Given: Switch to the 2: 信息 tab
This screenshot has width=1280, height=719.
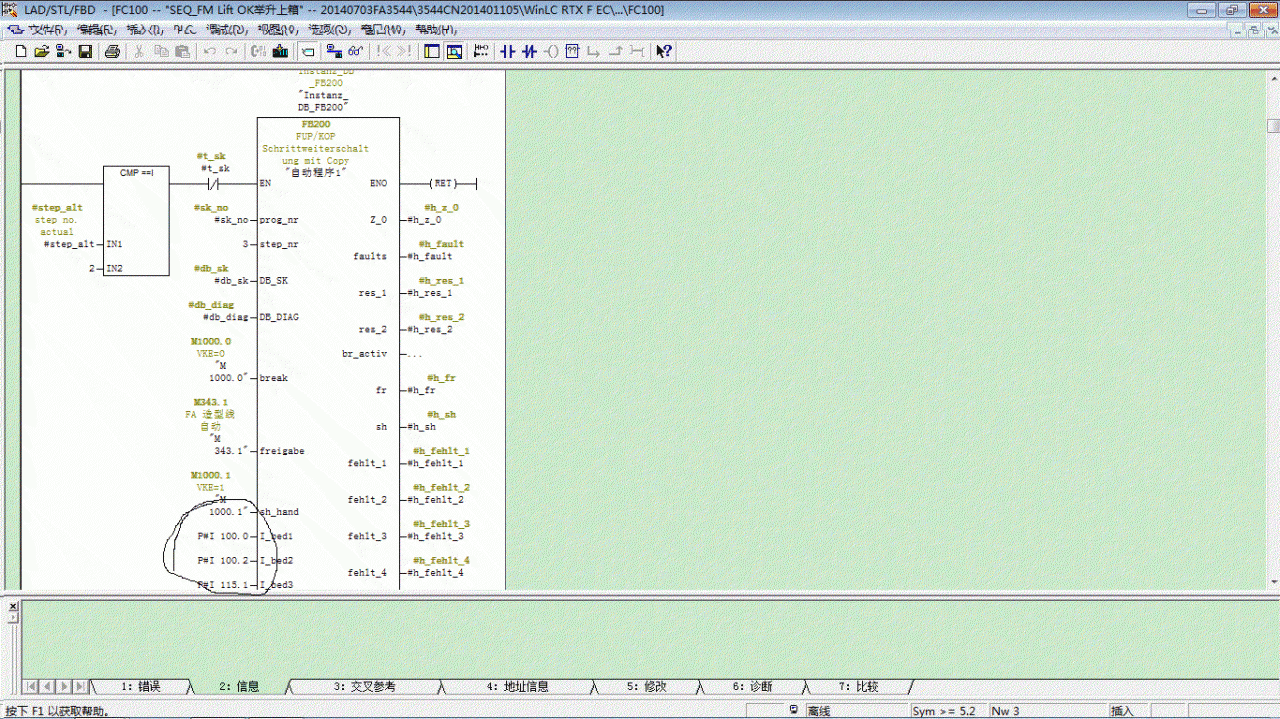Looking at the screenshot, I should (239, 686).
